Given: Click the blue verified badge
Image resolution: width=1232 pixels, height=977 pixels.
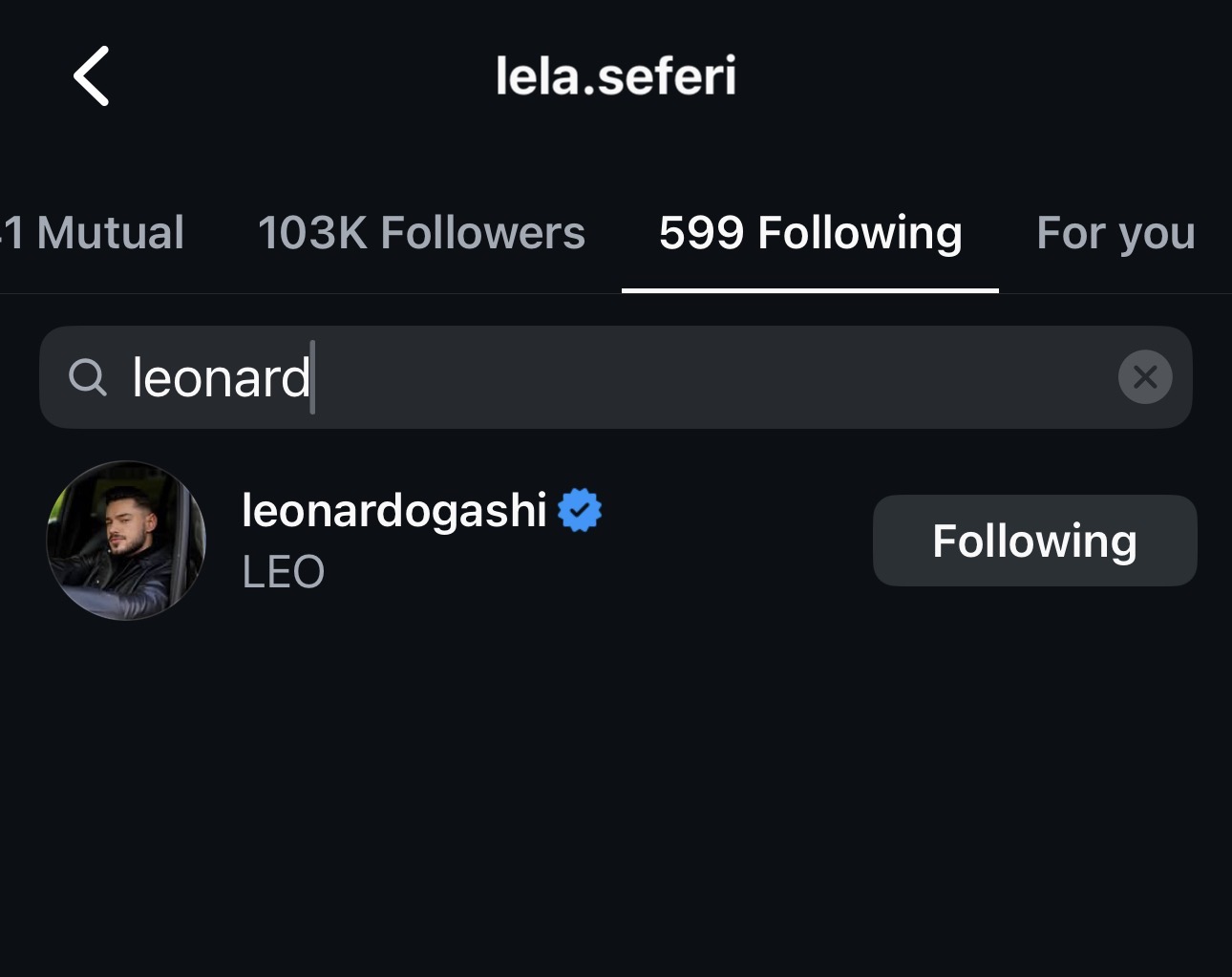Looking at the screenshot, I should pos(580,510).
